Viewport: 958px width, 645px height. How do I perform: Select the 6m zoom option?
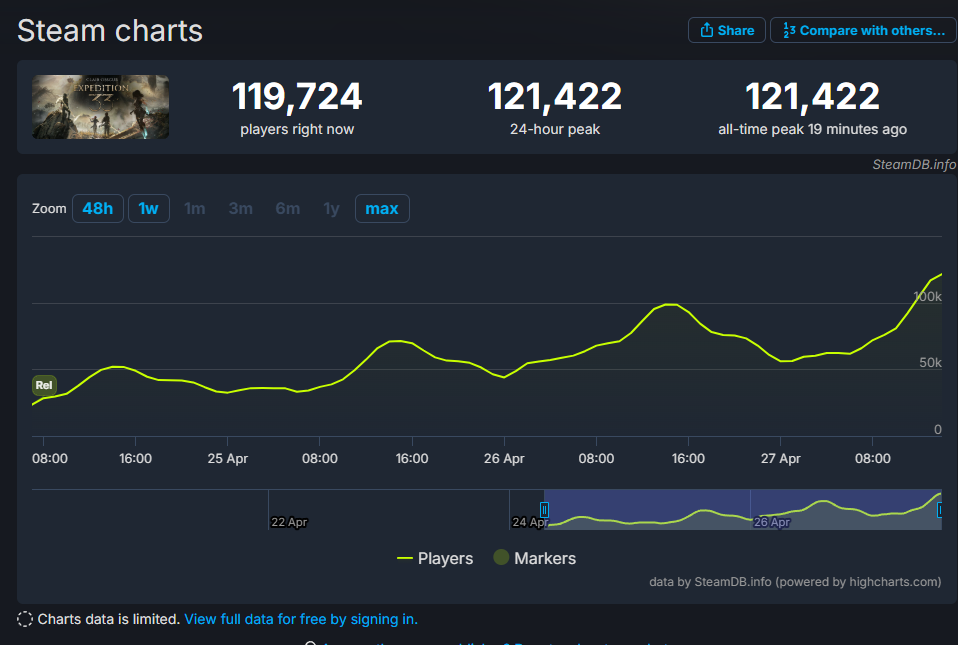[x=287, y=208]
